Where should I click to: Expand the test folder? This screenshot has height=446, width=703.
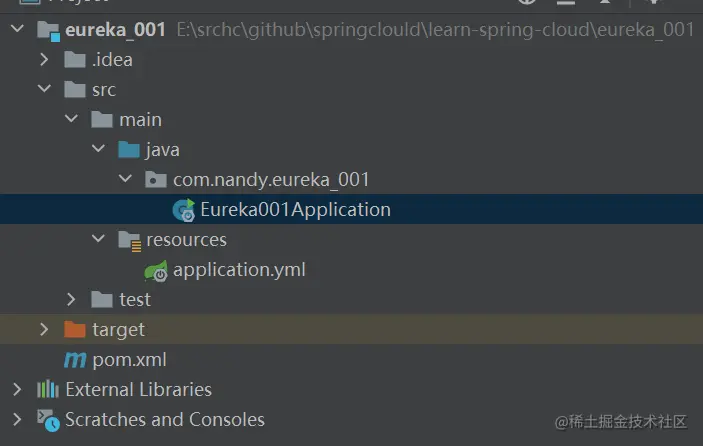71,299
